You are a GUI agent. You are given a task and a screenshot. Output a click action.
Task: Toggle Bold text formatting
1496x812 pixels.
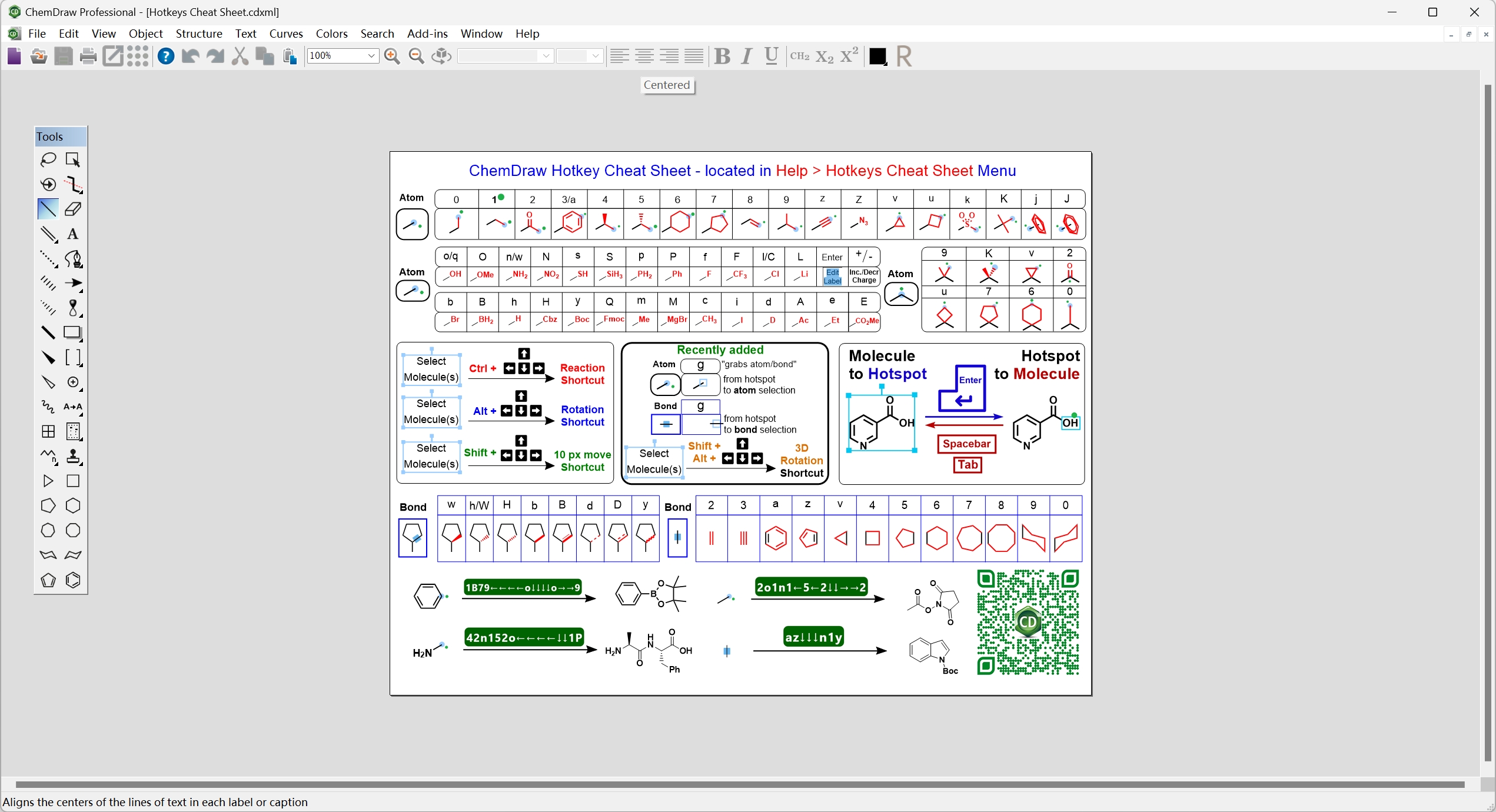coord(722,56)
